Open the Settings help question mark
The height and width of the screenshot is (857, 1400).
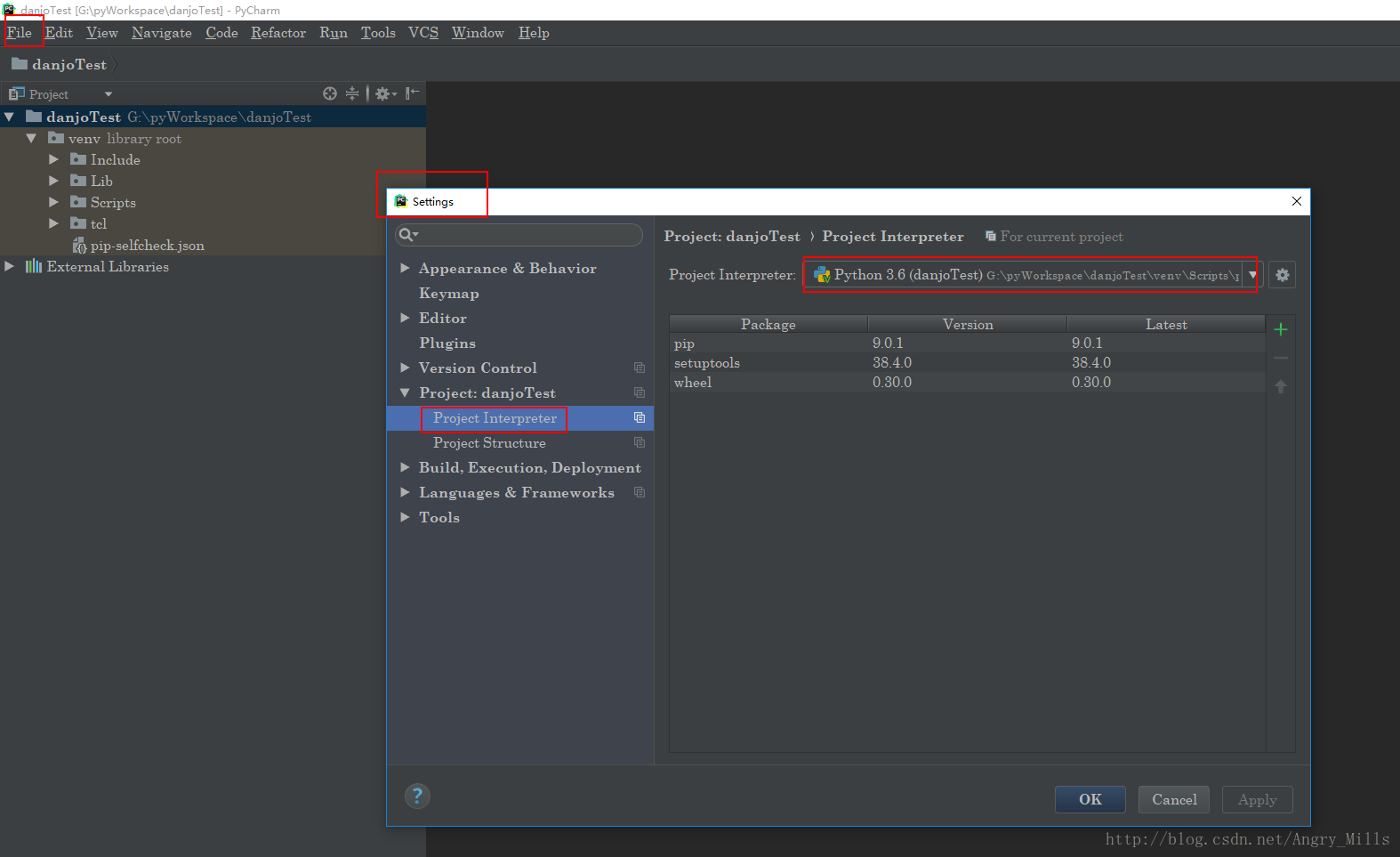[417, 796]
